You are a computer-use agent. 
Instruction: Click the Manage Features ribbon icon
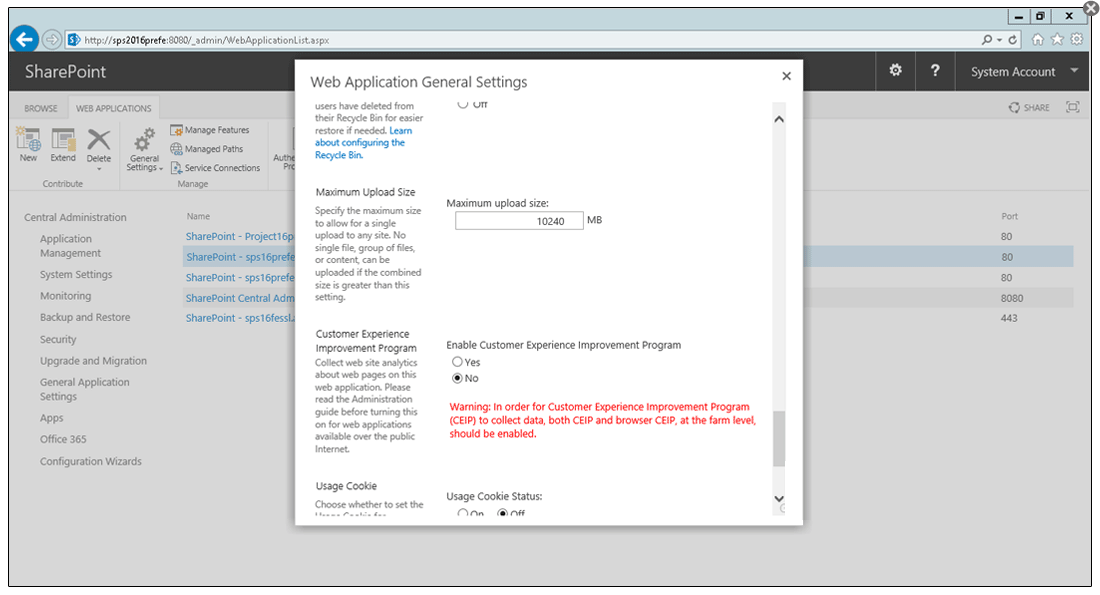coord(177,130)
